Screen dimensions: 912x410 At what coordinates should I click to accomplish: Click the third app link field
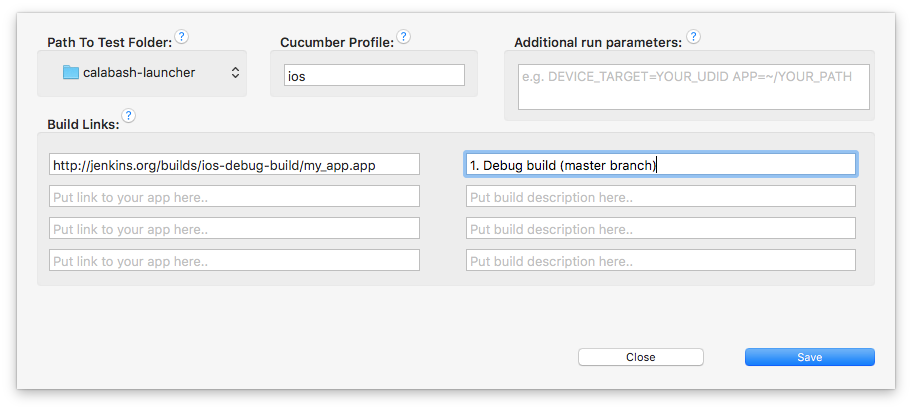click(234, 228)
